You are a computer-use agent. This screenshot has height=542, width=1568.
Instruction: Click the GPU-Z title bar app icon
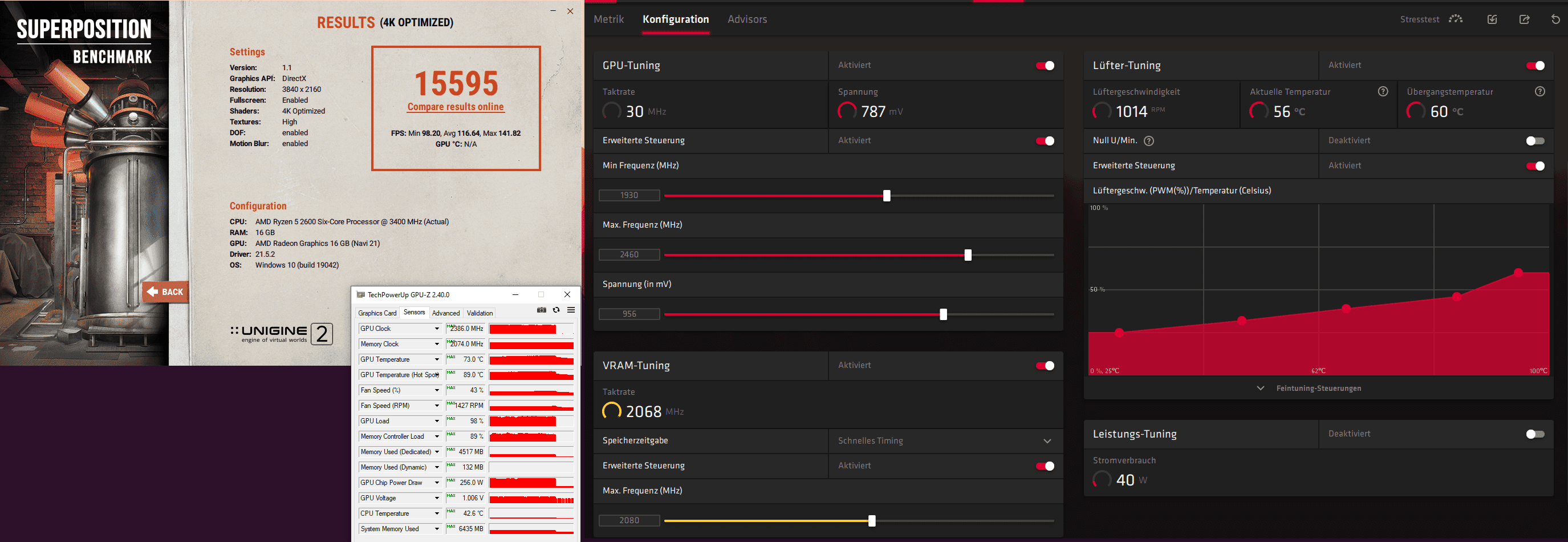click(x=360, y=295)
